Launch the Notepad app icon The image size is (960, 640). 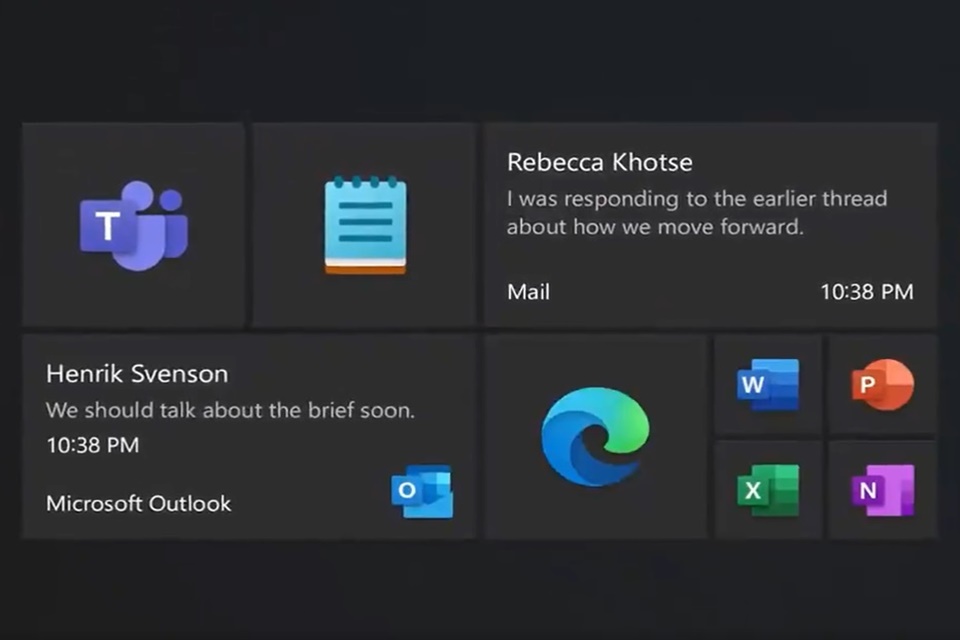click(x=365, y=226)
